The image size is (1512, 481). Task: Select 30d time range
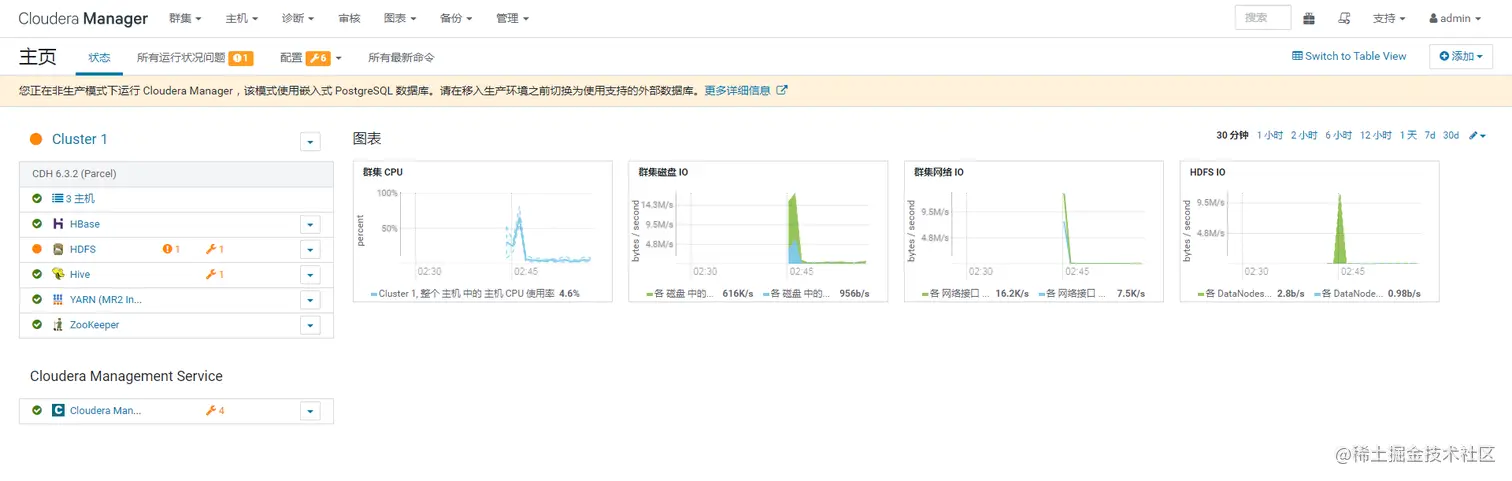point(1450,135)
